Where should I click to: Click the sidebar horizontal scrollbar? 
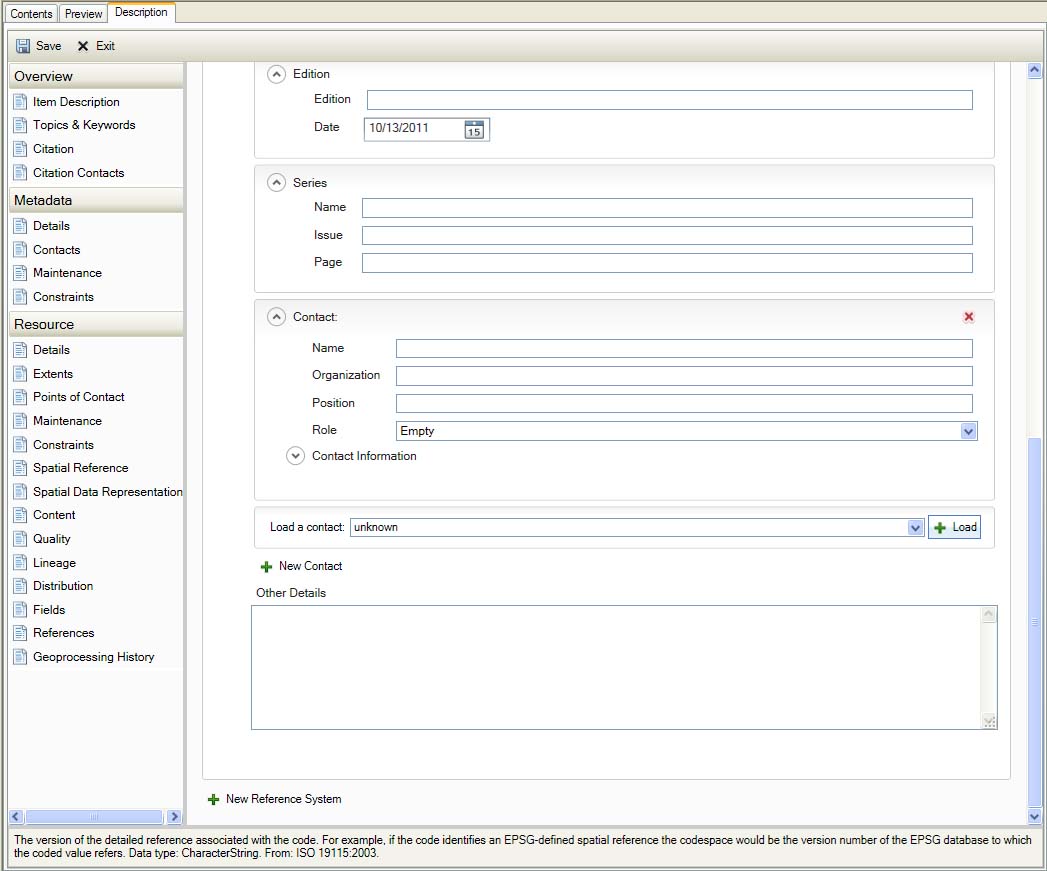pyautogui.click(x=94, y=817)
